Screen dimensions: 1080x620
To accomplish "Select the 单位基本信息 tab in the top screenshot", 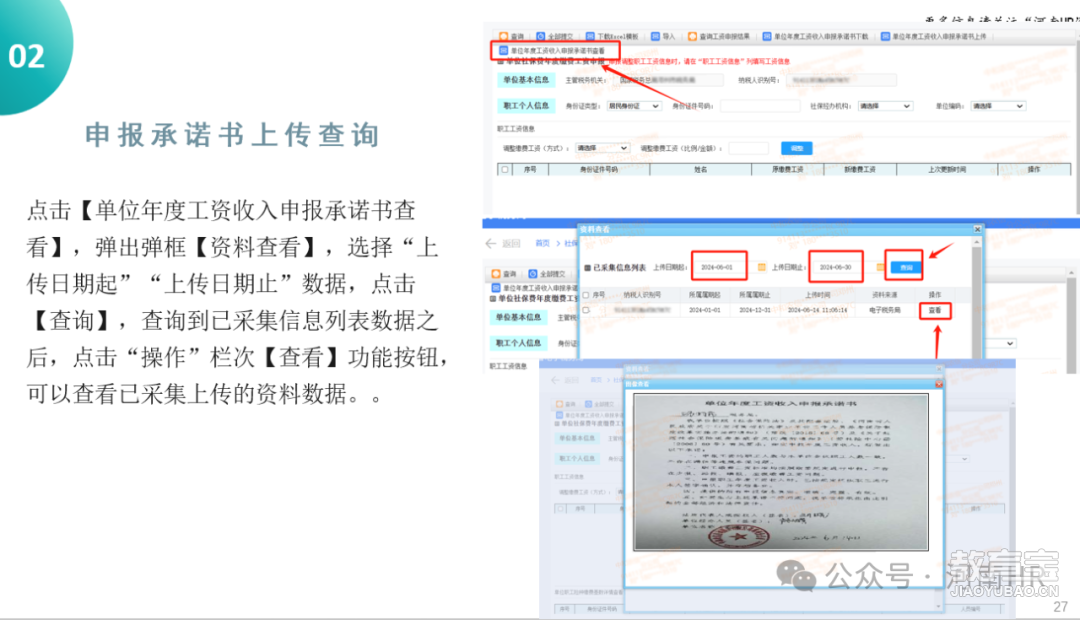I will coord(526,80).
